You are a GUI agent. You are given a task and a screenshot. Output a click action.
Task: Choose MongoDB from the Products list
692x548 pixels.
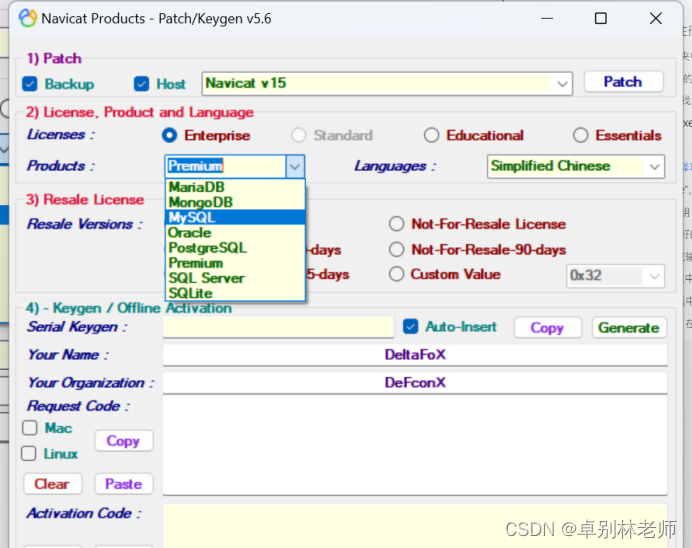pos(235,202)
